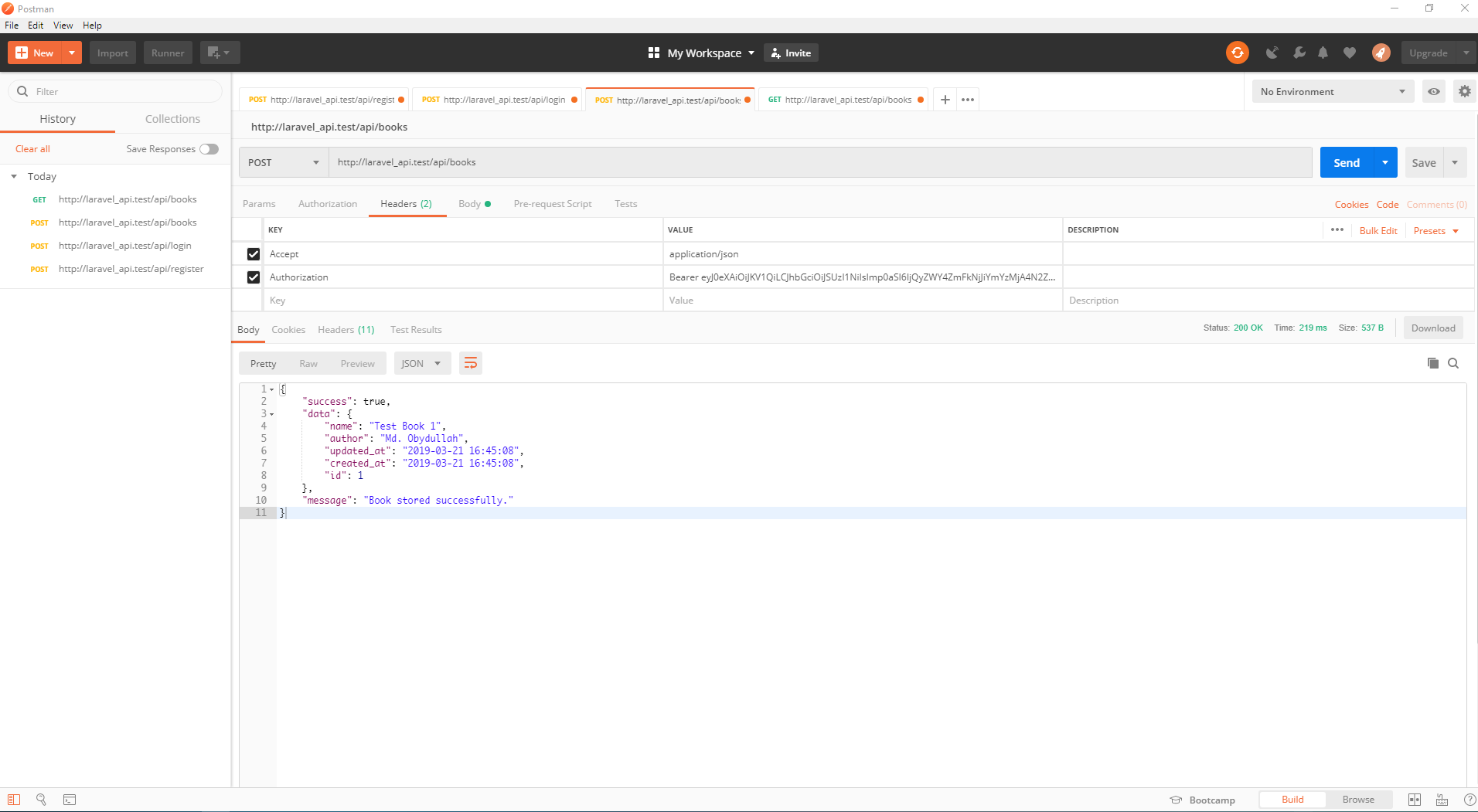The image size is (1478, 812).
Task: Open JSON format dropdown
Action: point(422,363)
